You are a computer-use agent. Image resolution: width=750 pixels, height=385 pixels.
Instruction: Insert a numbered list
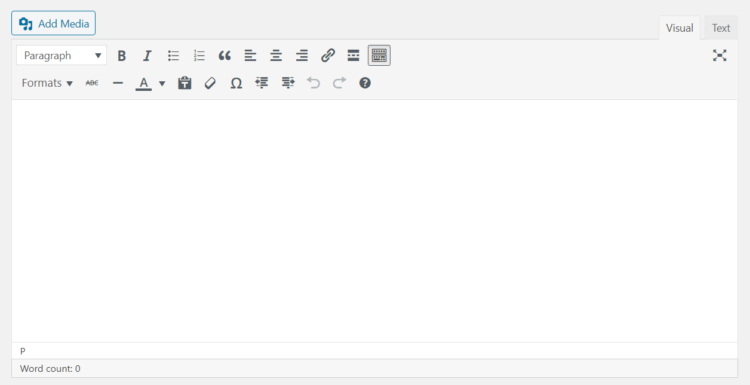point(199,55)
